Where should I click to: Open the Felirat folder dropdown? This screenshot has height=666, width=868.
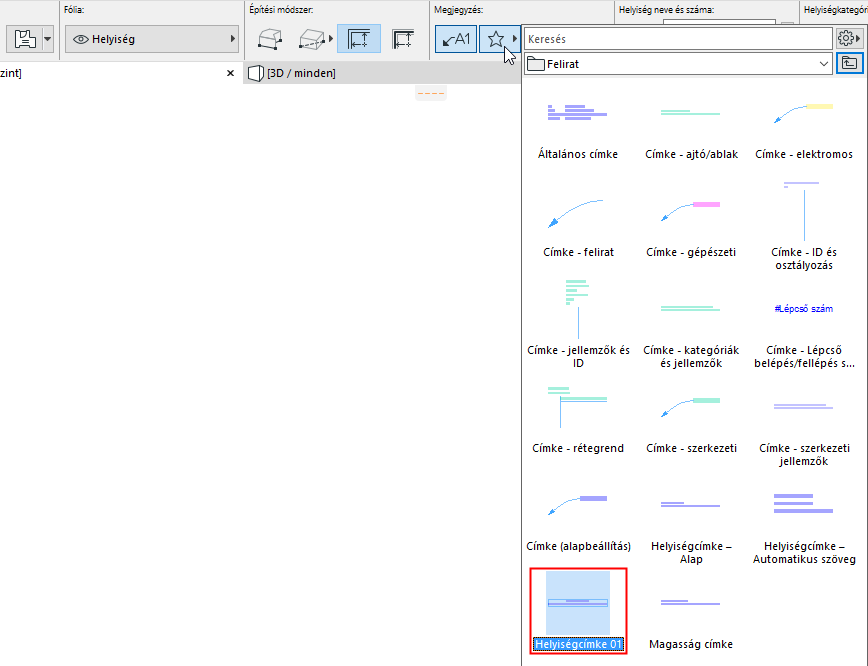(678, 64)
